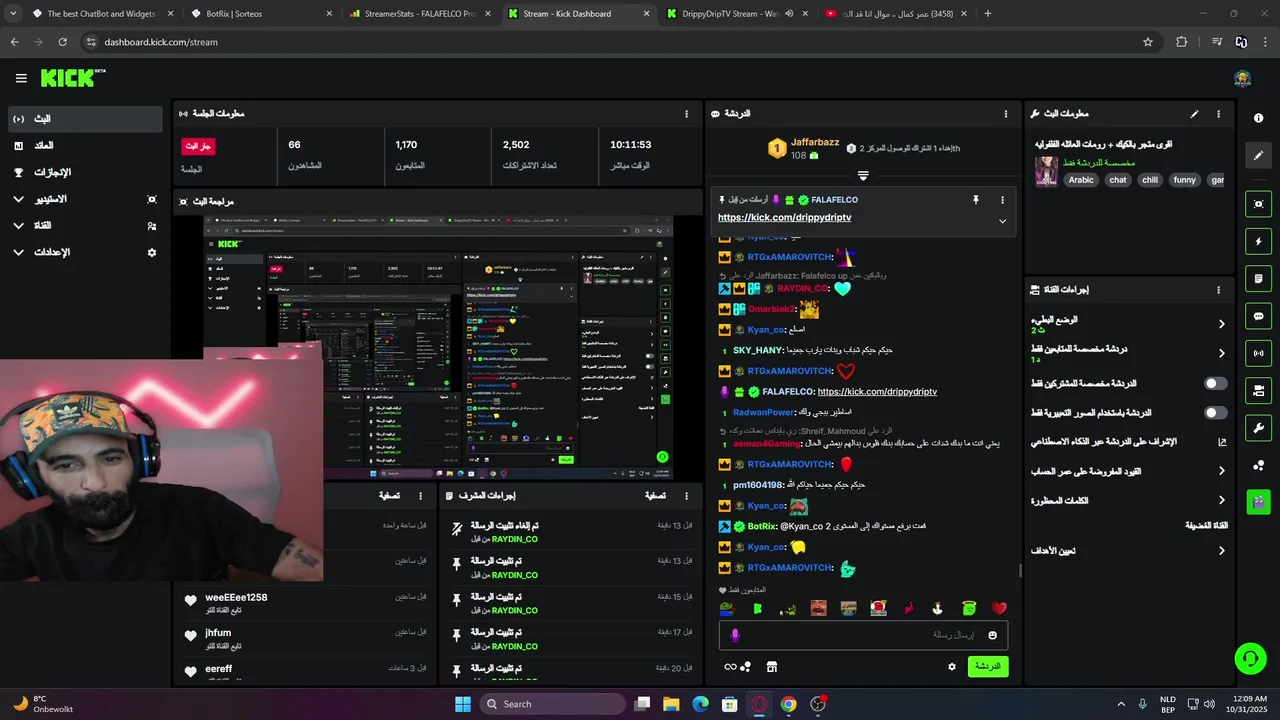Select the capture-frame icon in the right rail
The image size is (1280, 720).
click(1258, 204)
